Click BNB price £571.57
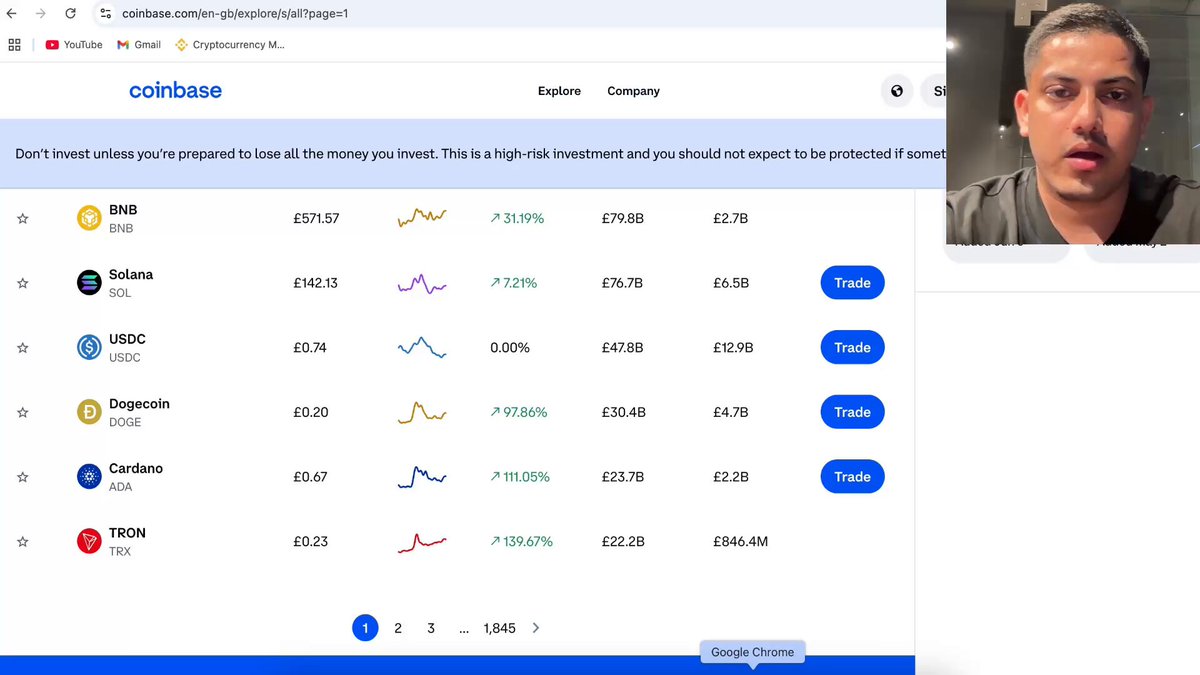This screenshot has width=1200, height=675. point(316,218)
